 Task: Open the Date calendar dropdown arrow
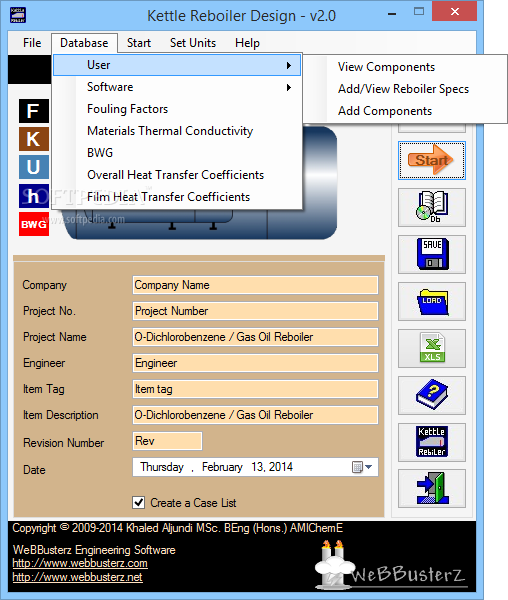pyautogui.click(x=368, y=467)
